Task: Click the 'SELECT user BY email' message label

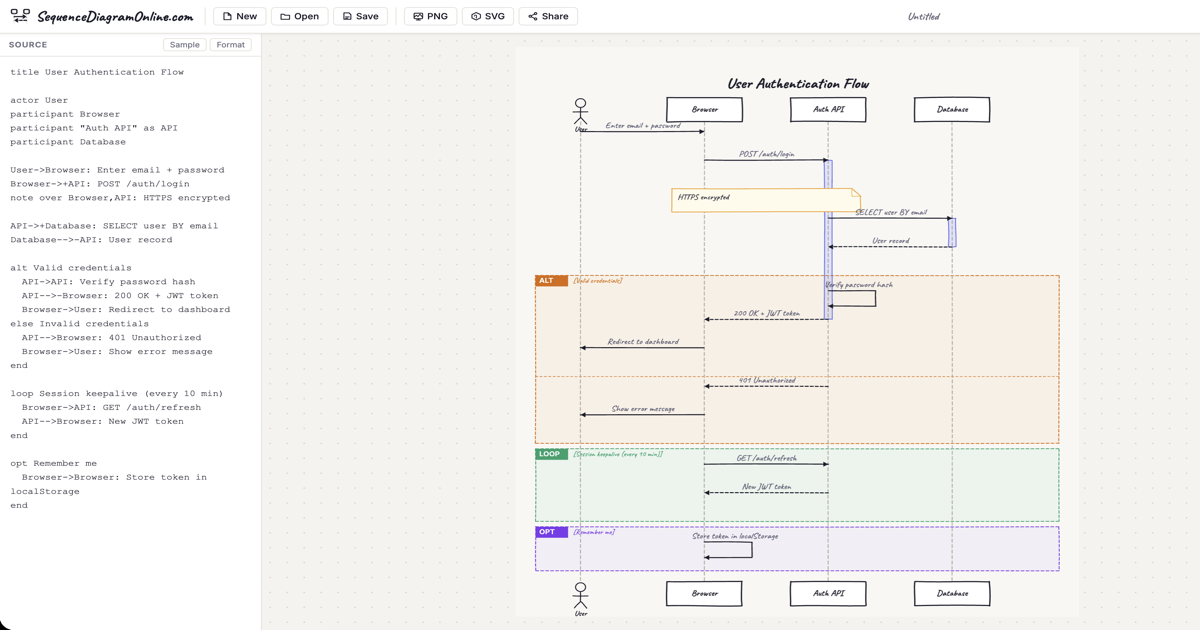Action: click(890, 212)
